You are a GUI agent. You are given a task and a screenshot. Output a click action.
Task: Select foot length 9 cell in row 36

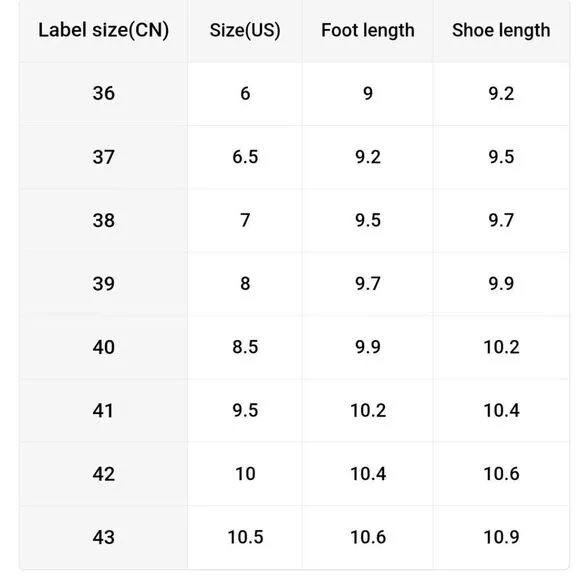click(368, 94)
